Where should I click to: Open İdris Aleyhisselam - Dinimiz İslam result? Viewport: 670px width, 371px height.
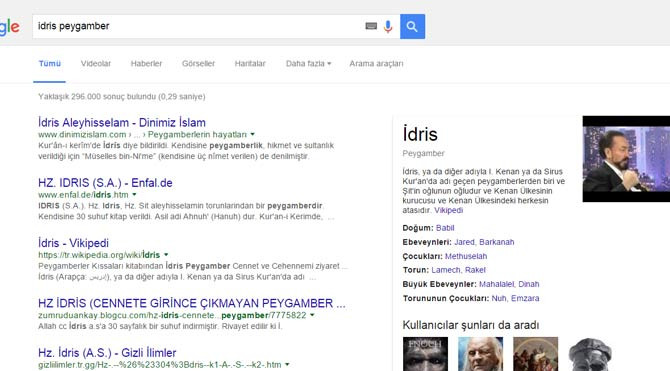click(122, 123)
